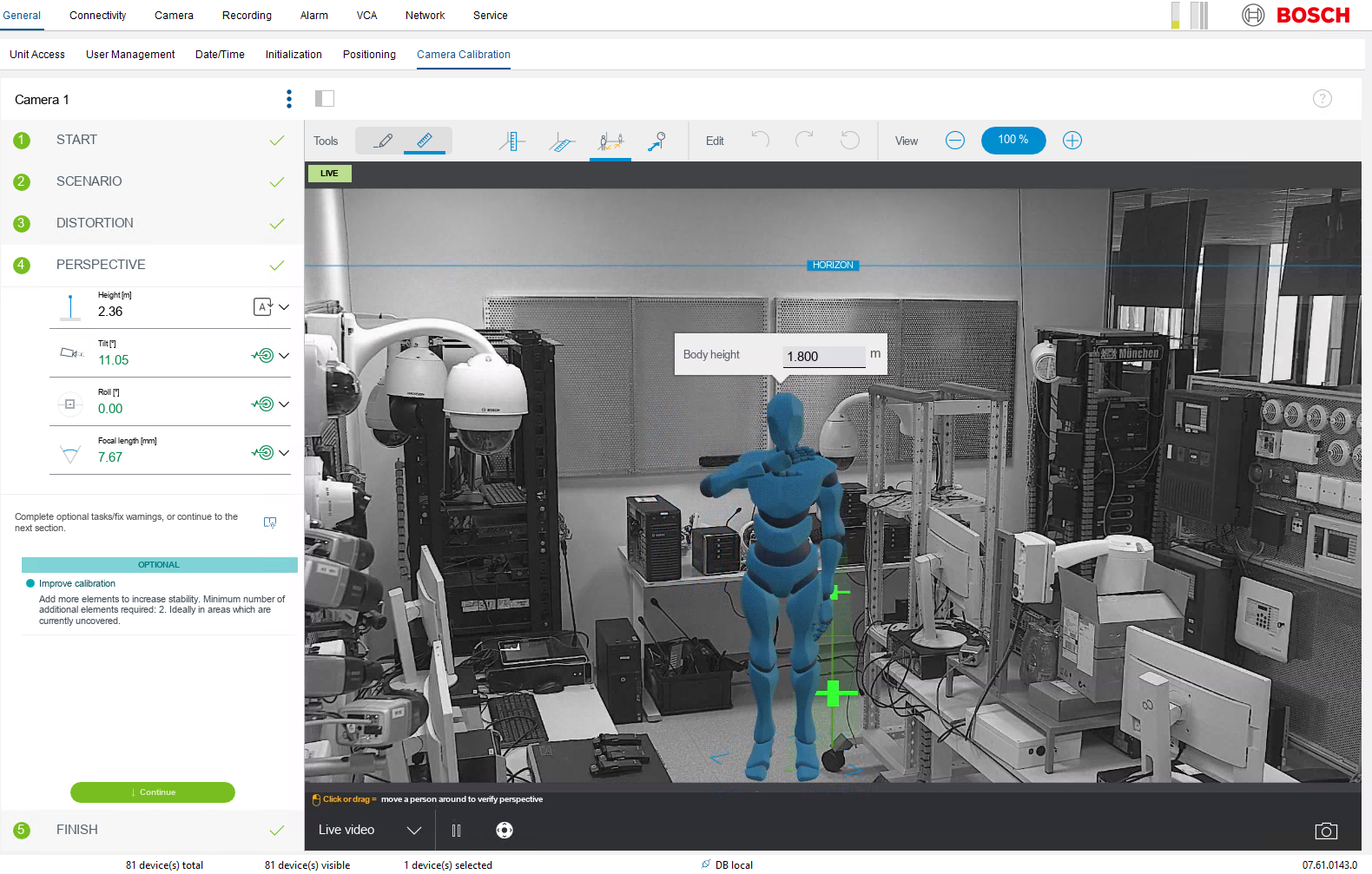Expand the Tilt parameter options chevron
The height and width of the screenshot is (874, 1372).
click(284, 356)
